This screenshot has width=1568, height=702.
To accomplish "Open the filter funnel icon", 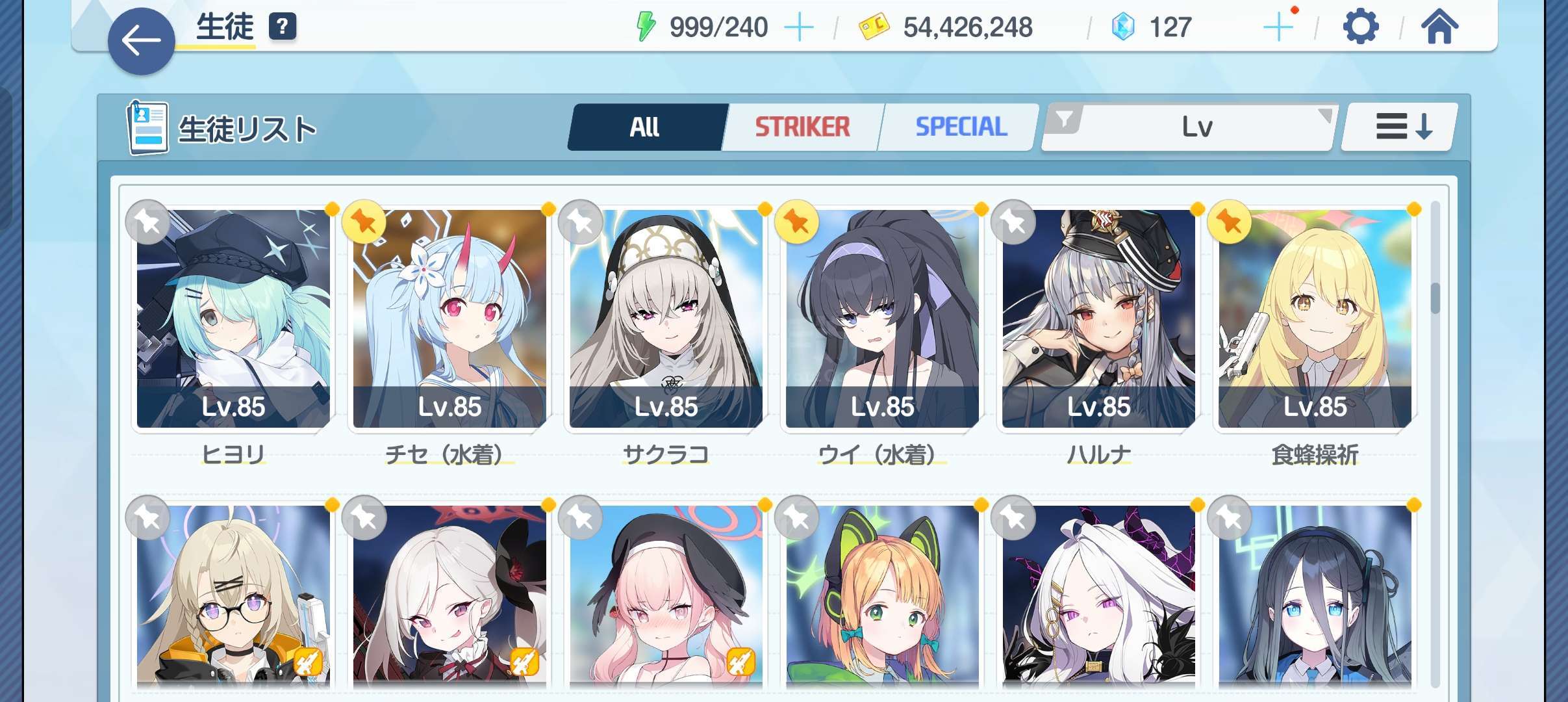I will tap(1064, 120).
